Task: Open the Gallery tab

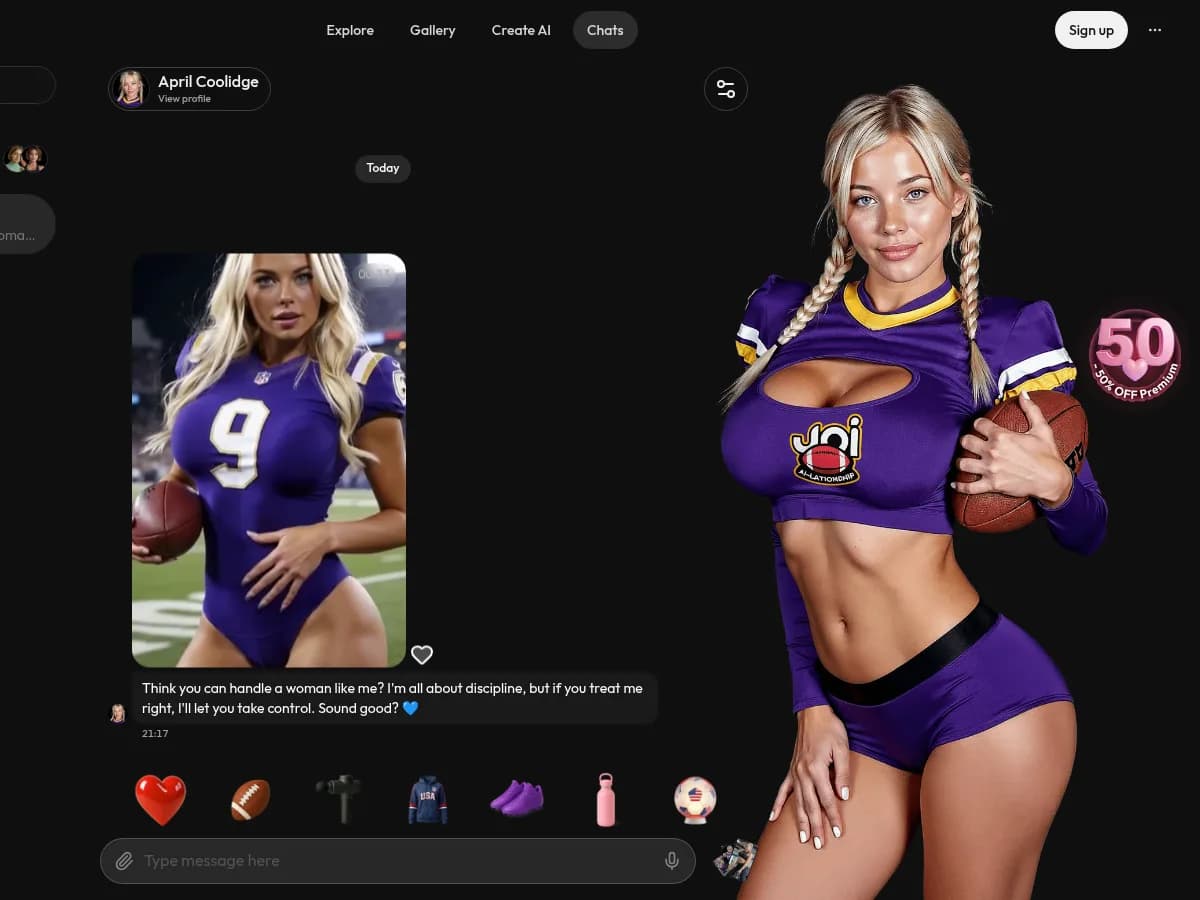Action: [433, 30]
